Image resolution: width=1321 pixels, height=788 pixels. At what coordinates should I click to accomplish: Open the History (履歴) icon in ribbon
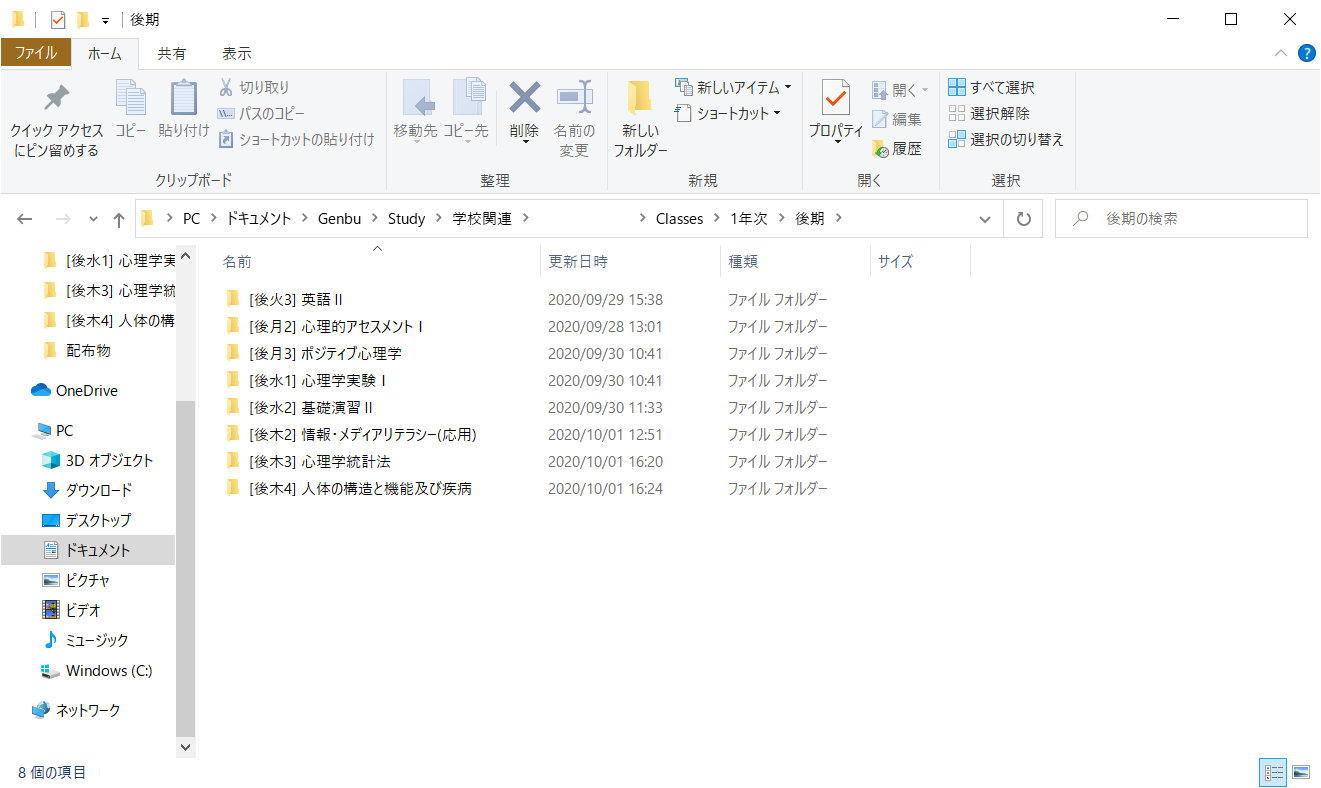tap(881, 149)
